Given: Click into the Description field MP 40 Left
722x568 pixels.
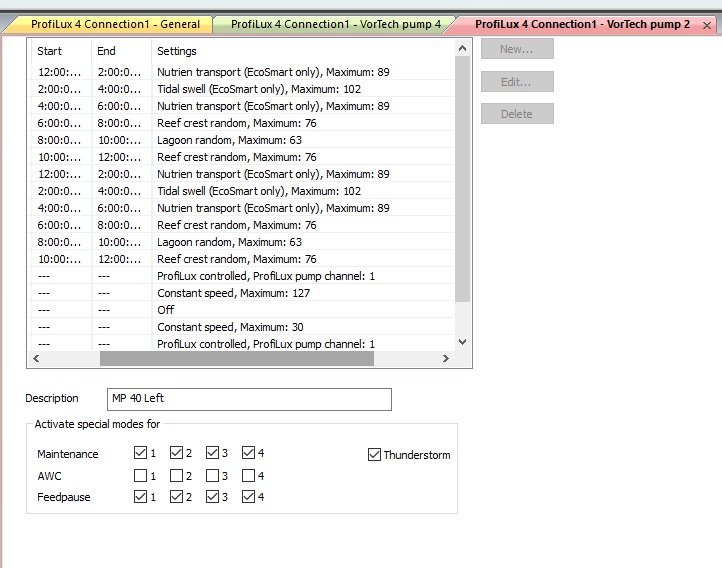Looking at the screenshot, I should (249, 399).
